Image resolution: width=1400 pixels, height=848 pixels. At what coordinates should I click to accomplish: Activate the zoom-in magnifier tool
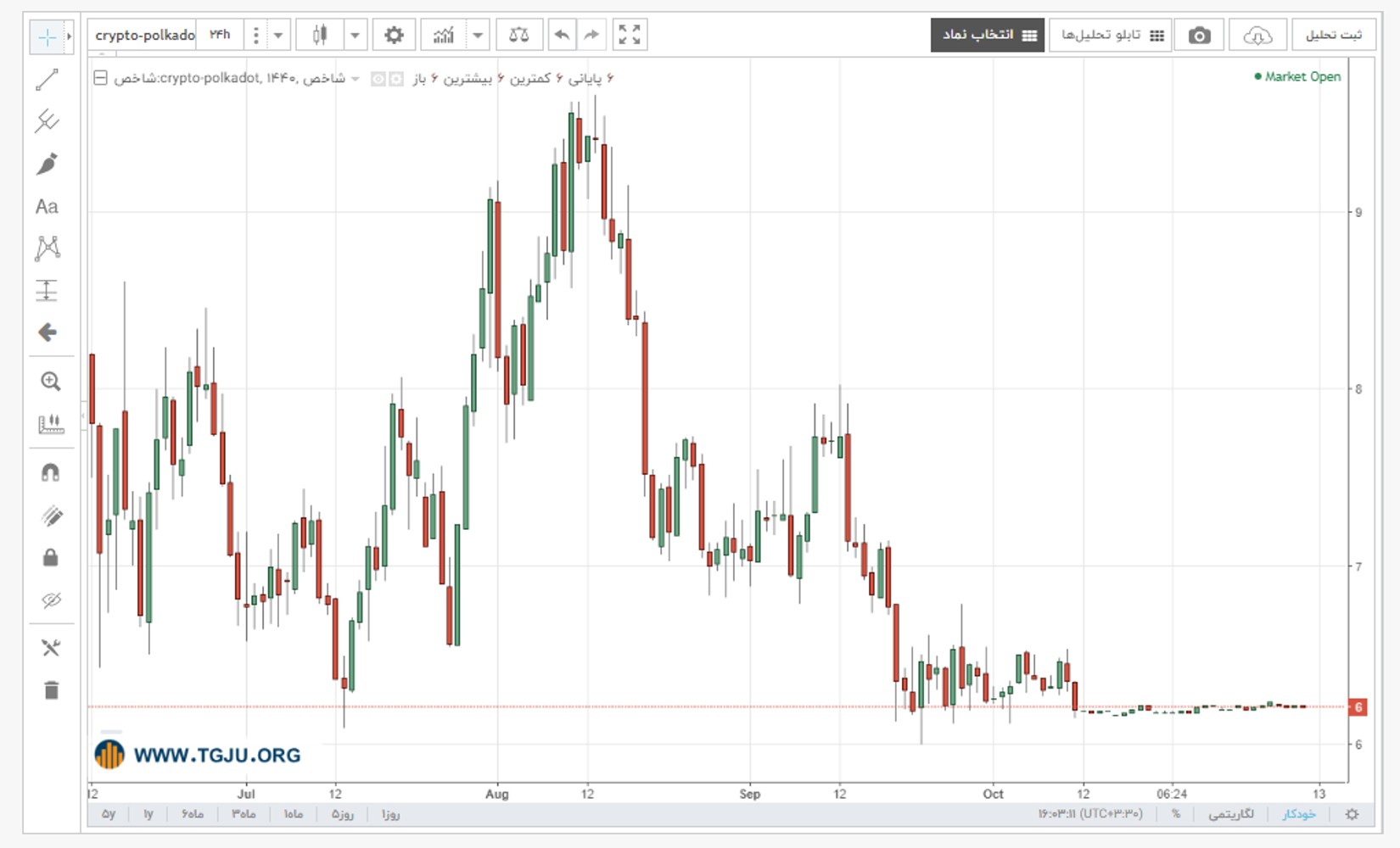(x=51, y=382)
